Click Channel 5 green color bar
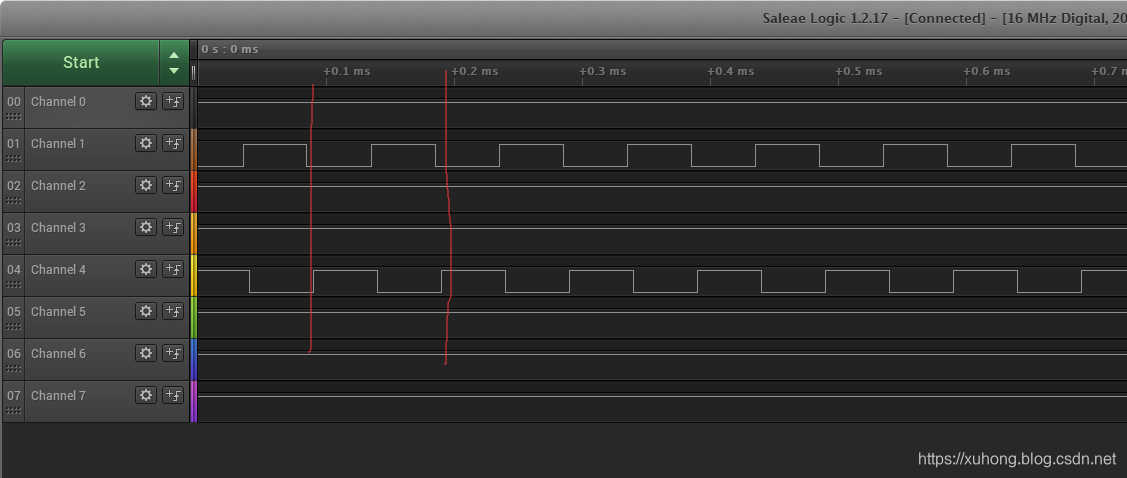This screenshot has width=1127, height=478. [x=193, y=318]
